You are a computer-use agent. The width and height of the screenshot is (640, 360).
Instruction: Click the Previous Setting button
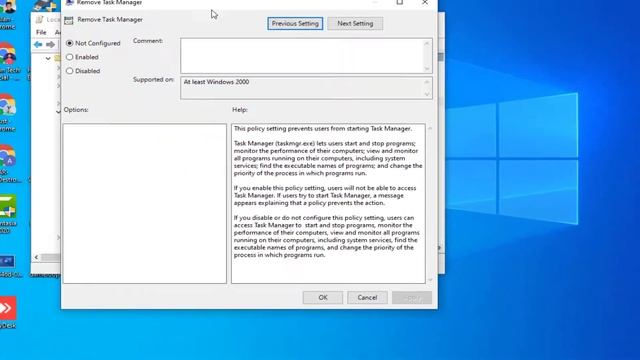pyautogui.click(x=295, y=23)
